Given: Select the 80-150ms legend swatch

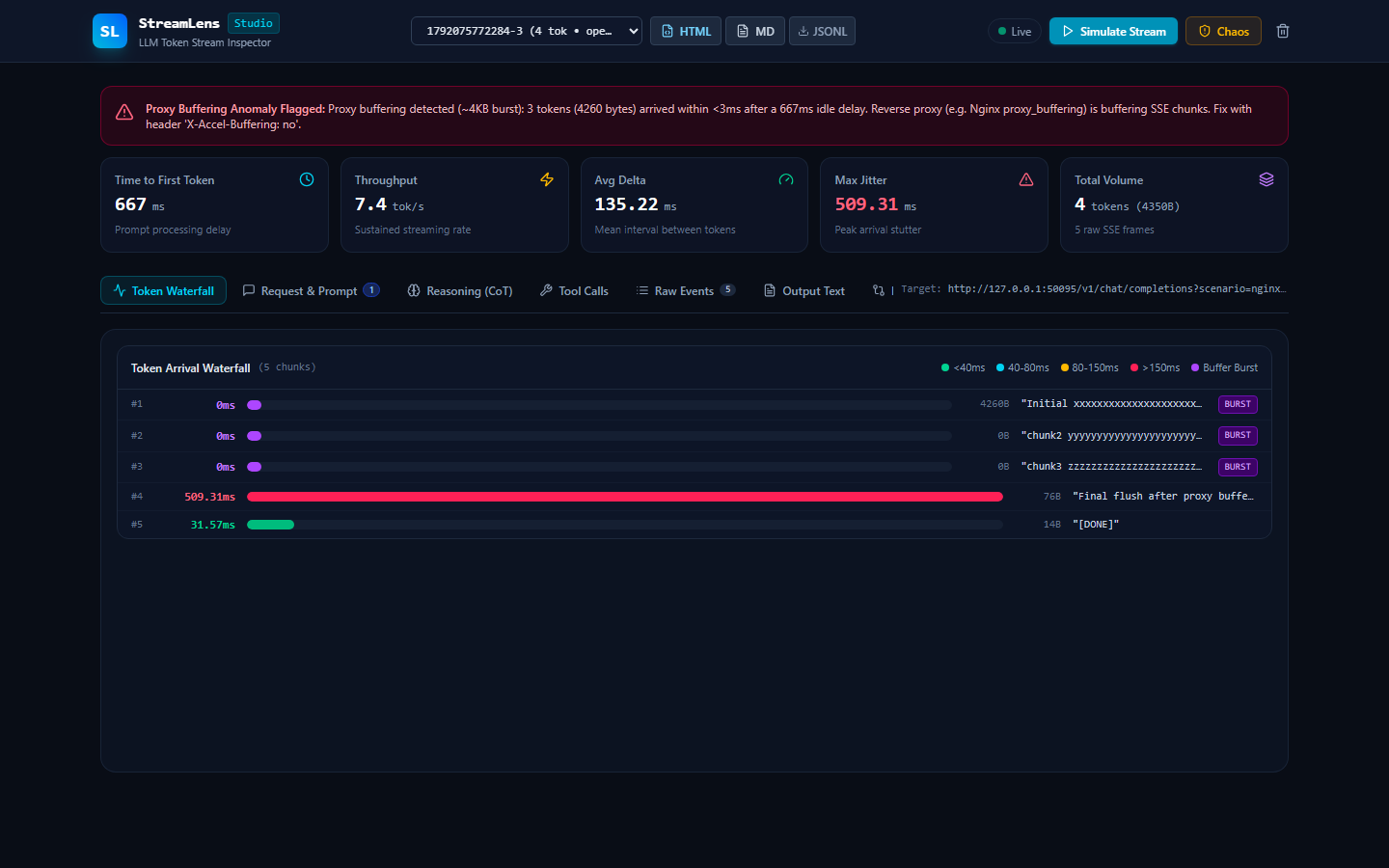Looking at the screenshot, I should pos(1065,367).
